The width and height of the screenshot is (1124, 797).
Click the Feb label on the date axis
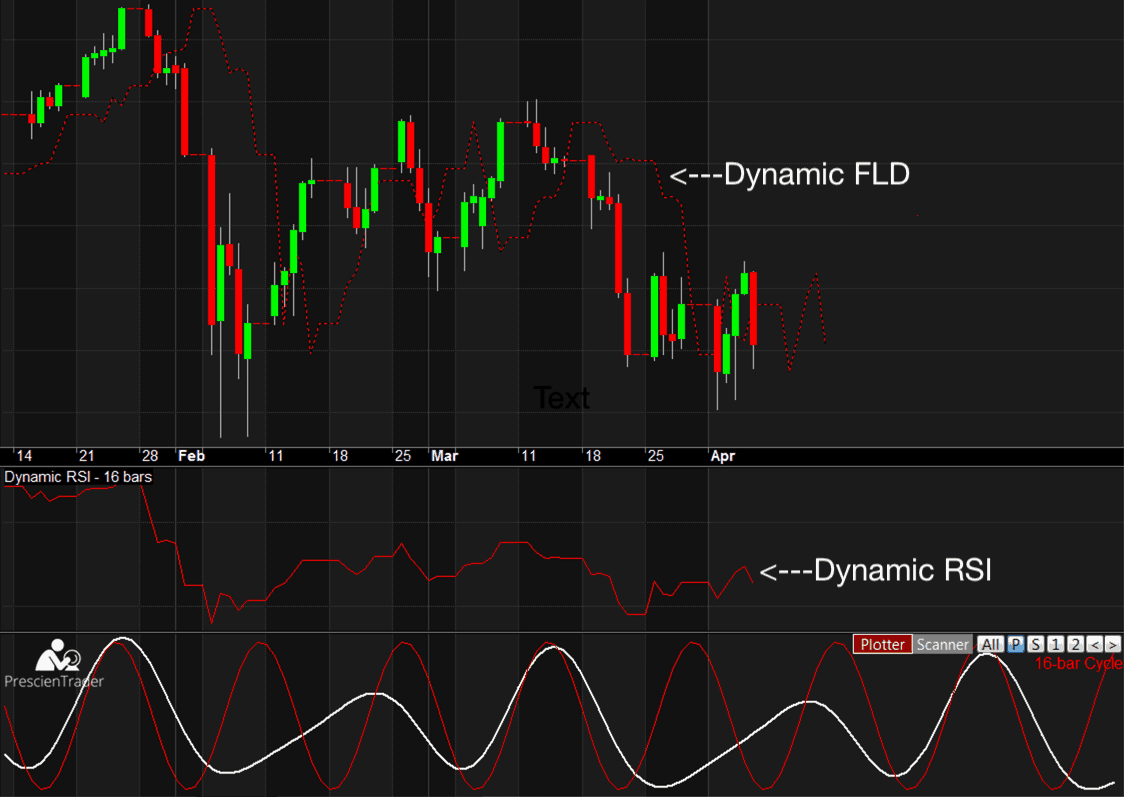(191, 455)
